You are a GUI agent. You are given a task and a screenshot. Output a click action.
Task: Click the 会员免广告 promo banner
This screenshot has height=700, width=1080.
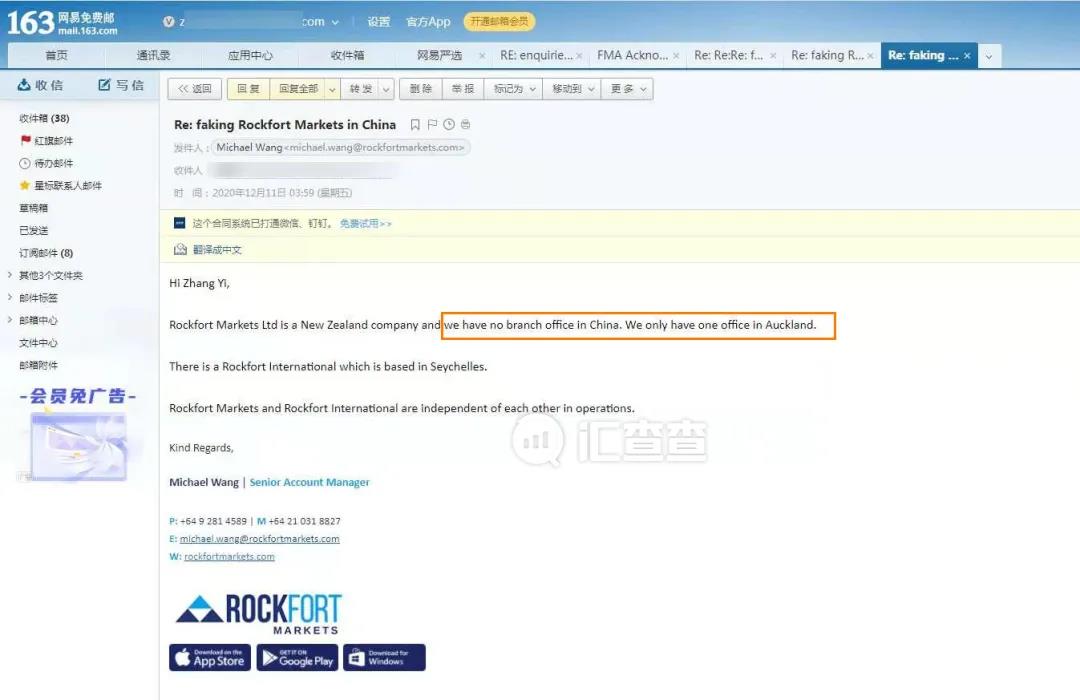(x=78, y=434)
